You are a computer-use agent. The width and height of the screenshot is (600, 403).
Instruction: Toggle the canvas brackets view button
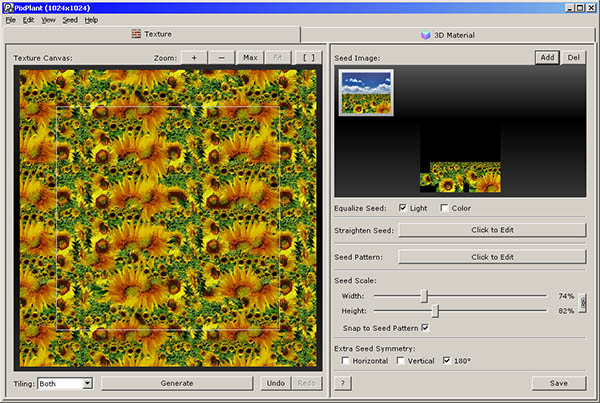point(307,57)
